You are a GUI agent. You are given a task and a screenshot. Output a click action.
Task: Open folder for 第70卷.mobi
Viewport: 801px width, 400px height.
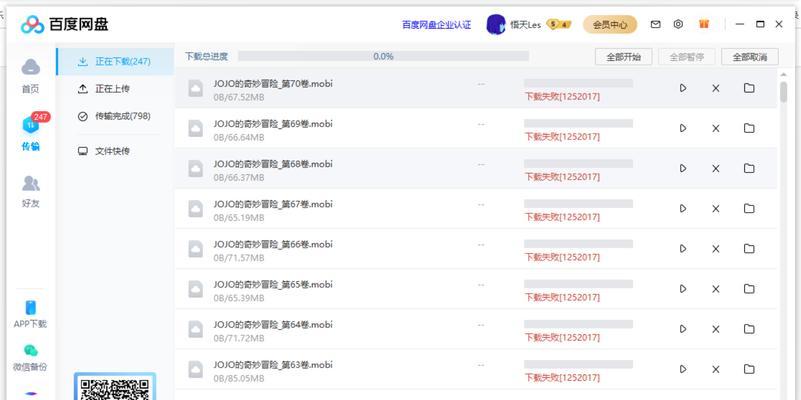pyautogui.click(x=749, y=88)
